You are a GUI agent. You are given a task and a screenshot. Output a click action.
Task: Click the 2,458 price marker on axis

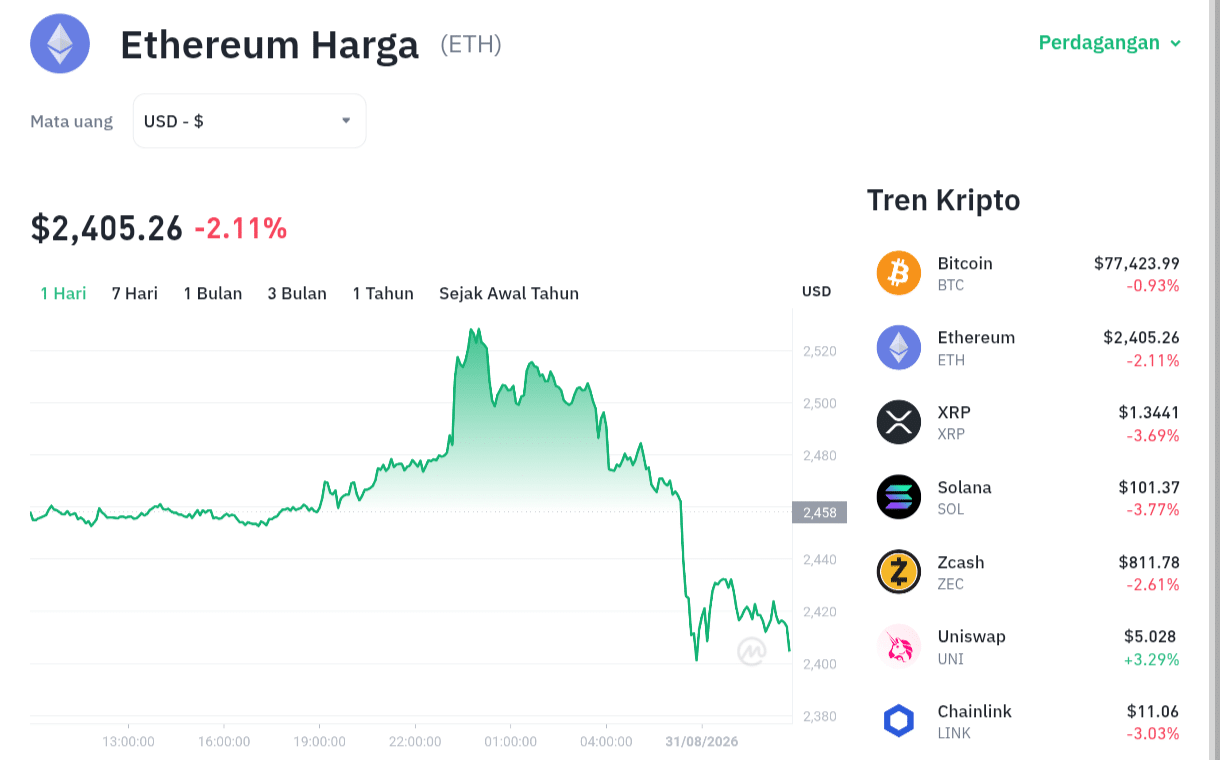click(819, 512)
